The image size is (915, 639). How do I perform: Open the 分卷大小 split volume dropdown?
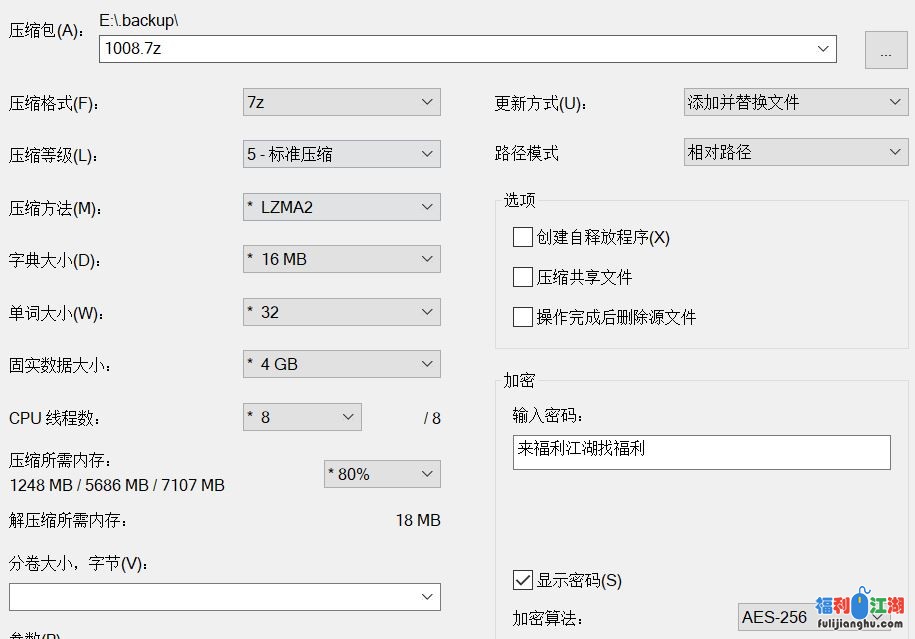point(225,597)
